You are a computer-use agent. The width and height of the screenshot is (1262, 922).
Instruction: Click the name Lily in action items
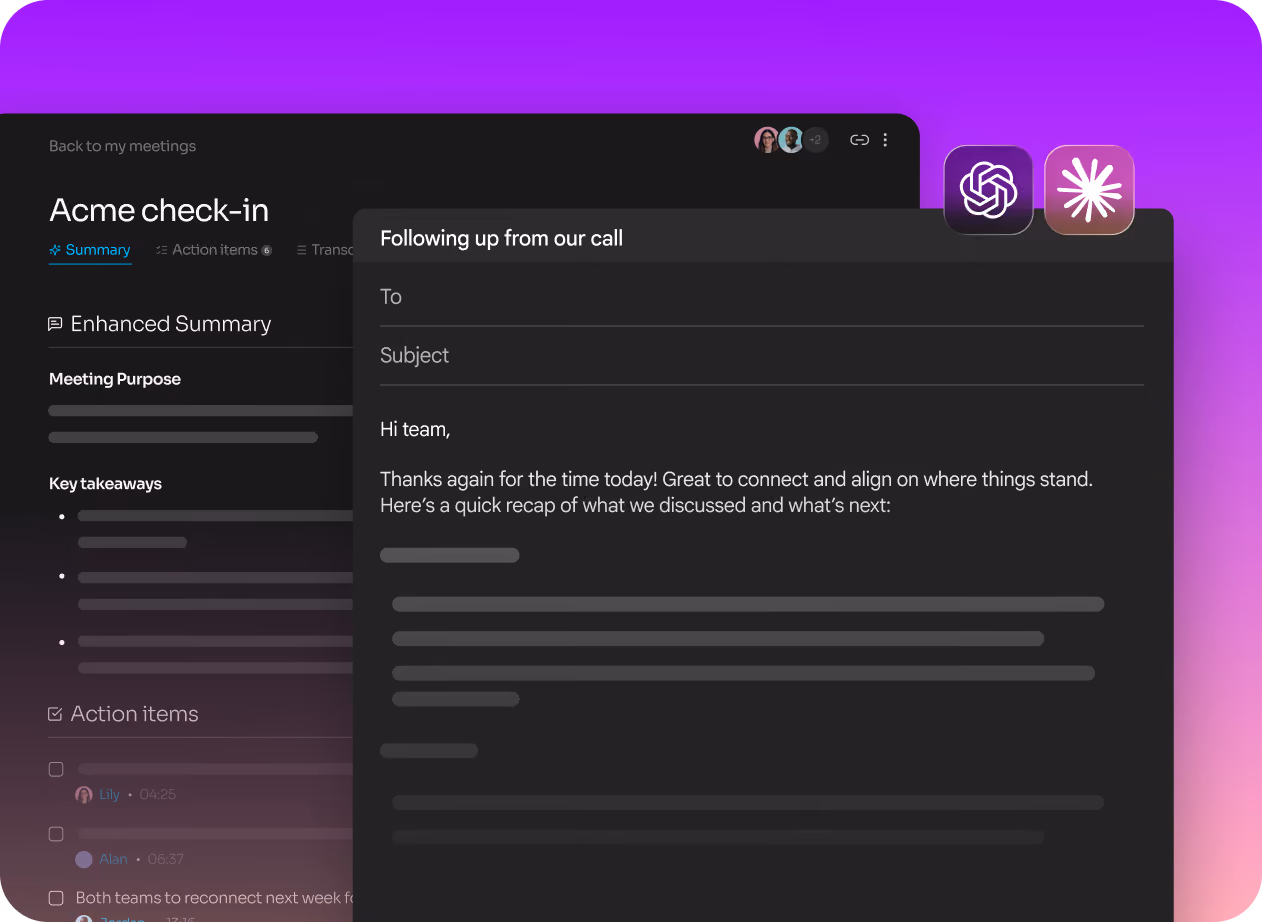[x=109, y=795]
